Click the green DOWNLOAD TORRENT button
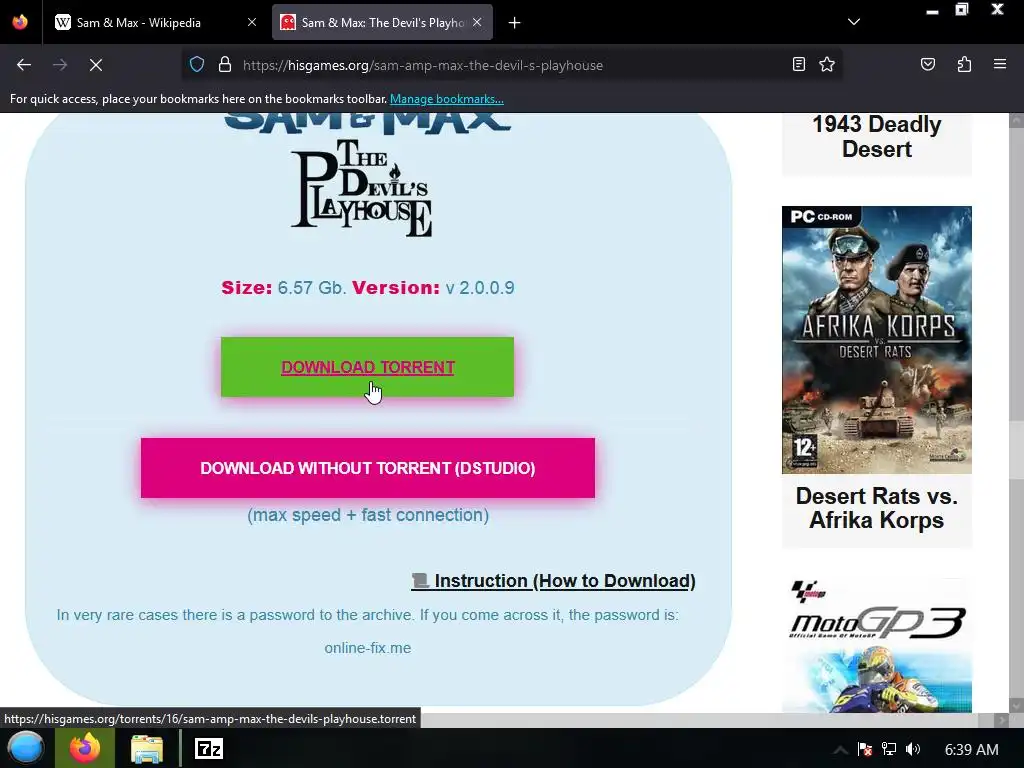This screenshot has height=768, width=1024. click(368, 367)
